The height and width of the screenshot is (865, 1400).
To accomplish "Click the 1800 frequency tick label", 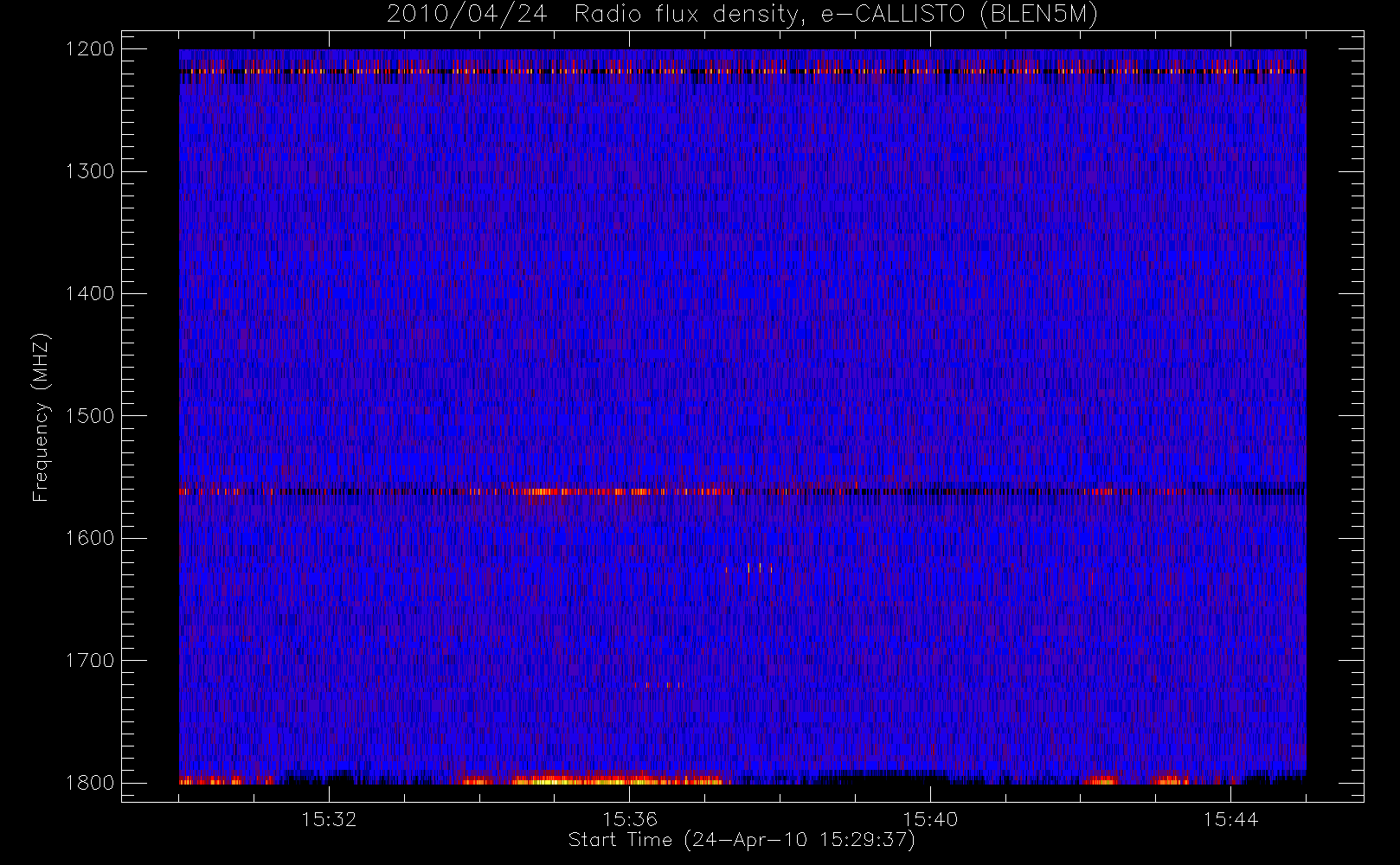I will click(90, 783).
